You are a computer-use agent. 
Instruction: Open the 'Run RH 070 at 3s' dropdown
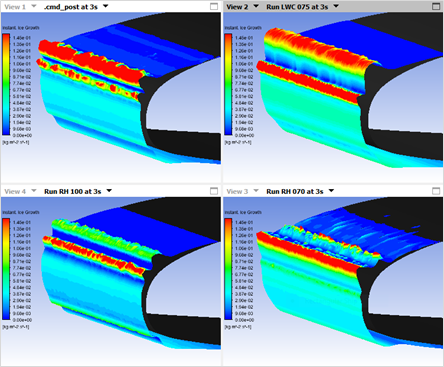pos(331,191)
